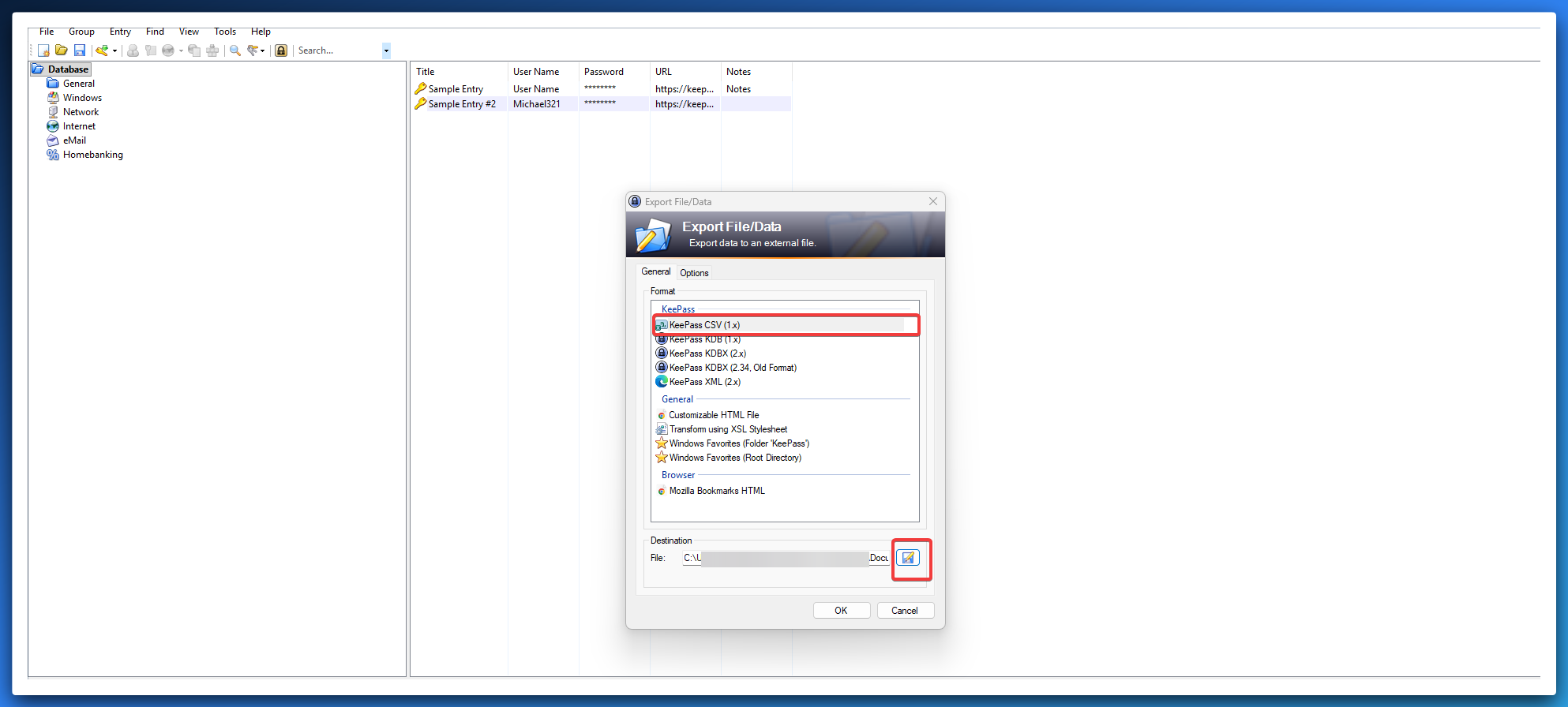Viewport: 1568px width, 707px height.
Task: Click the destination File path field
Action: tap(785, 558)
